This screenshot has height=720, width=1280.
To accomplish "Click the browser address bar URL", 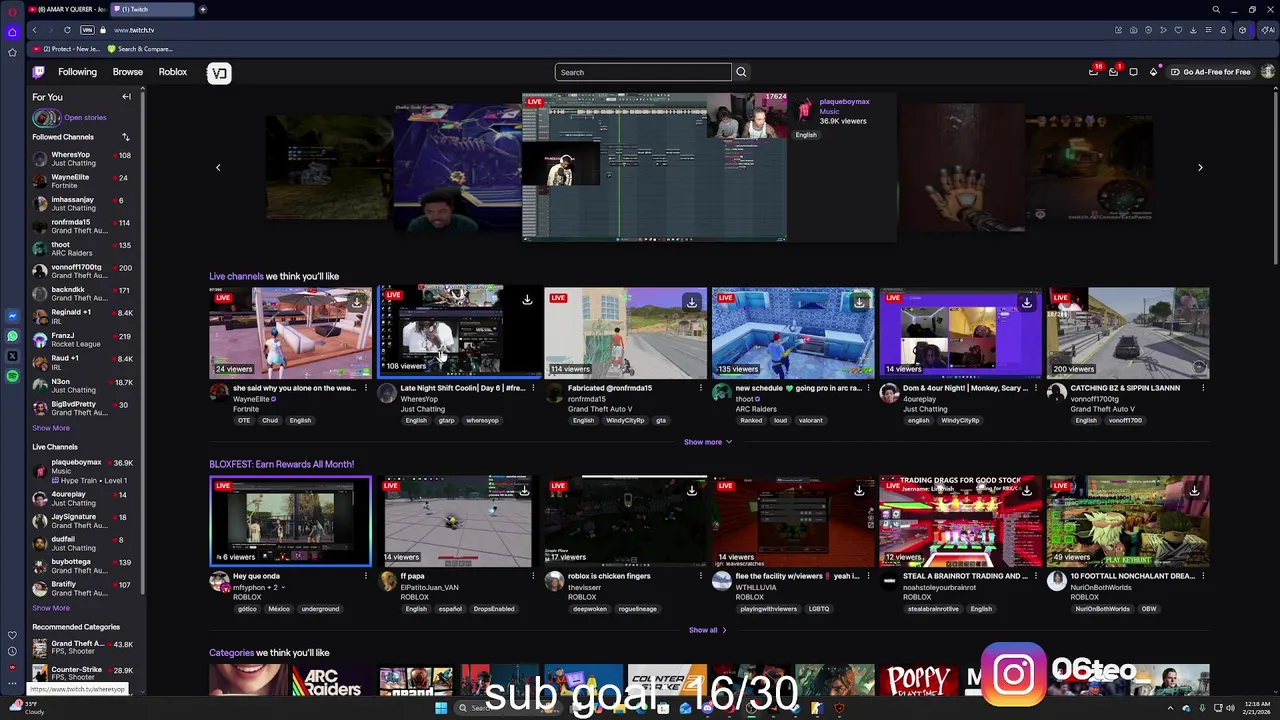I will coord(134,30).
